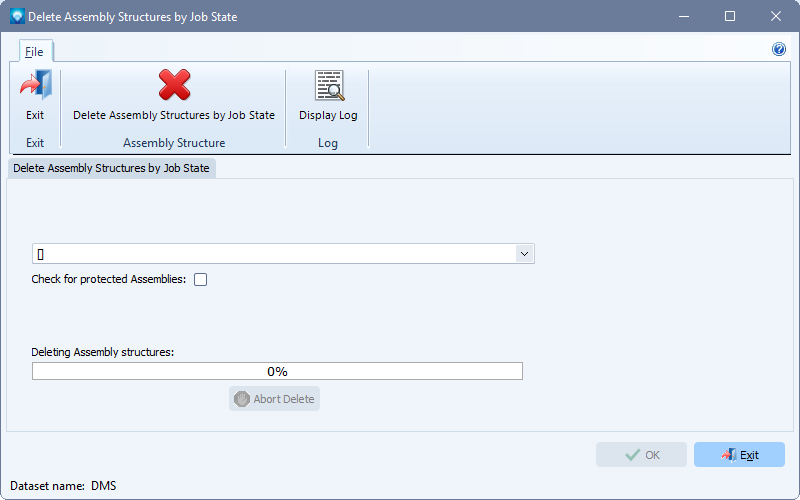Viewport: 800px width, 500px height.
Task: Click the Display Log label text
Action: [x=328, y=115]
